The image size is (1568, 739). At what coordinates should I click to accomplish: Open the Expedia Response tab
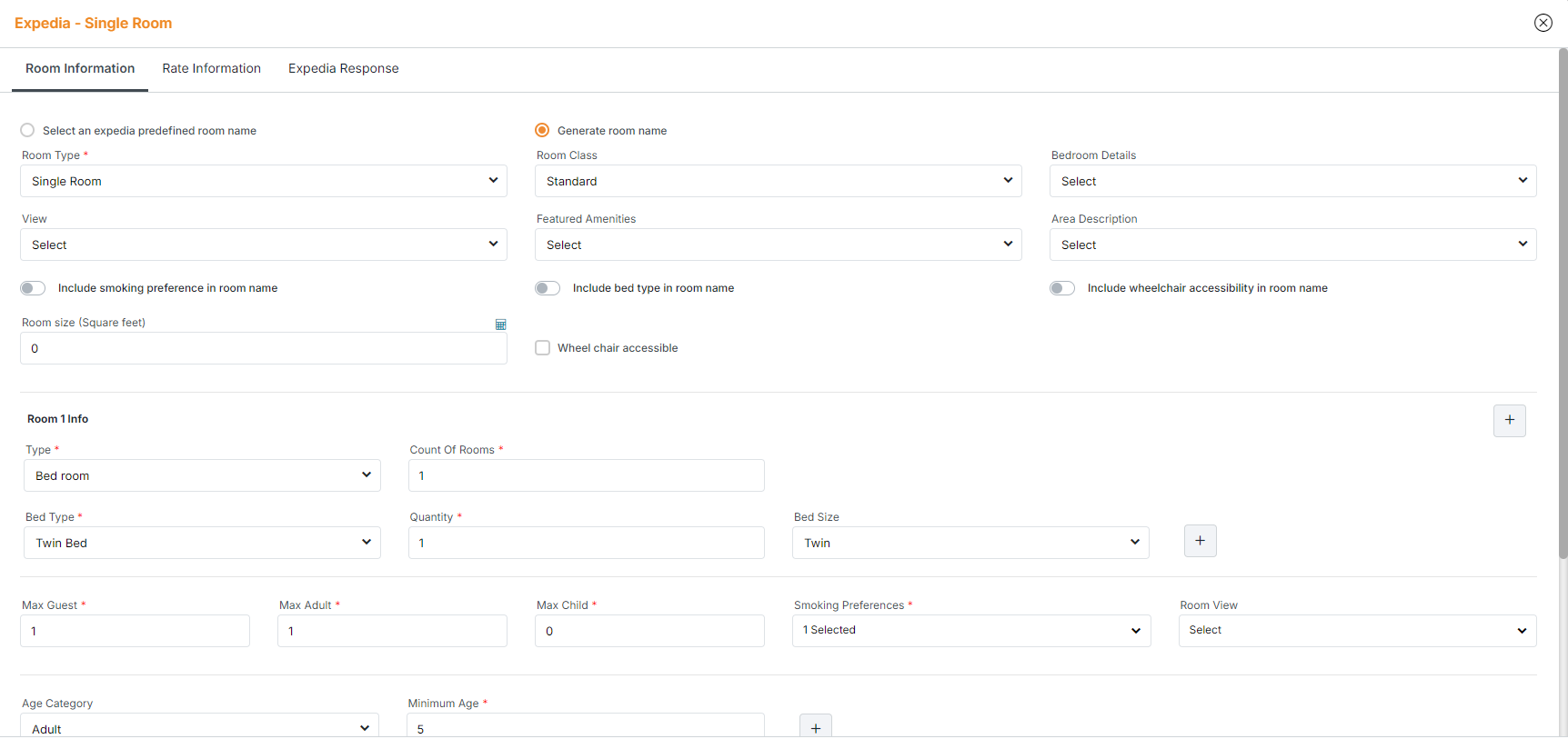pyautogui.click(x=343, y=69)
